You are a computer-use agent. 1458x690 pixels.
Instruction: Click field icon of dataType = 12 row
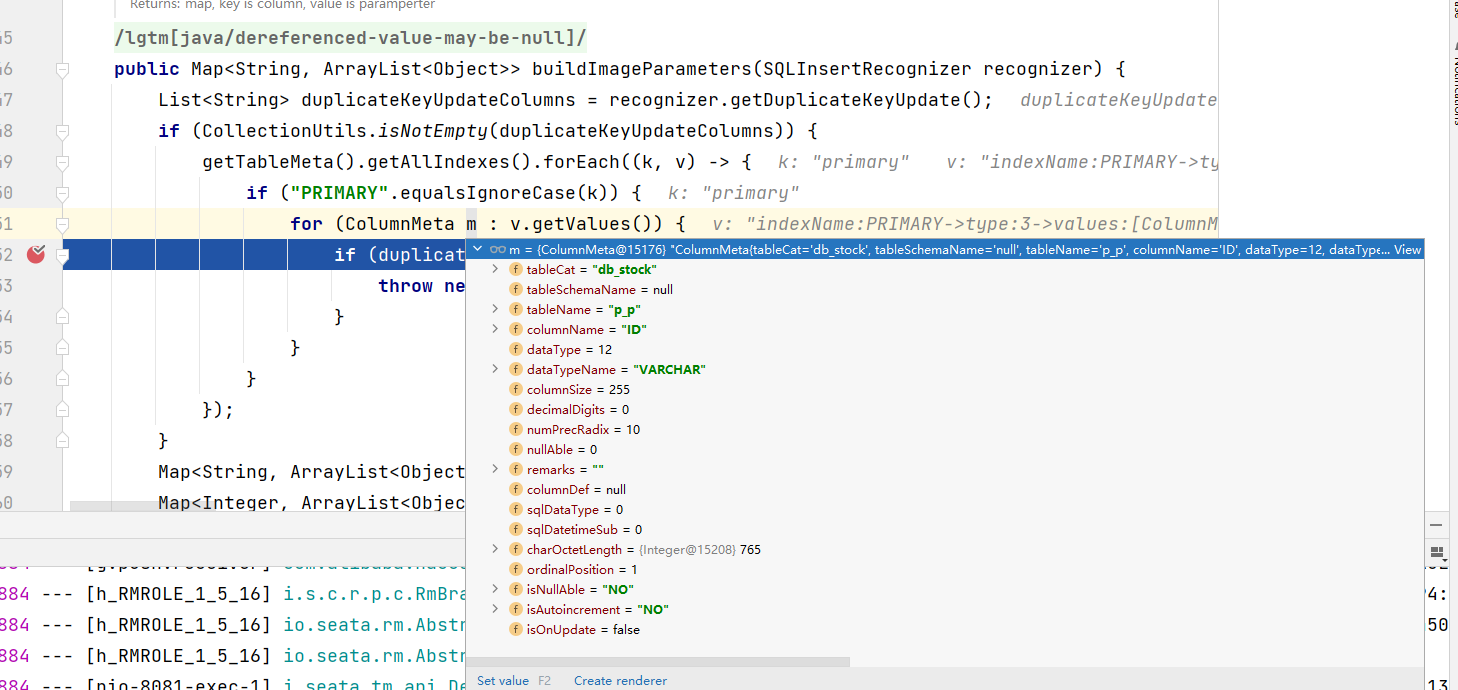point(516,350)
